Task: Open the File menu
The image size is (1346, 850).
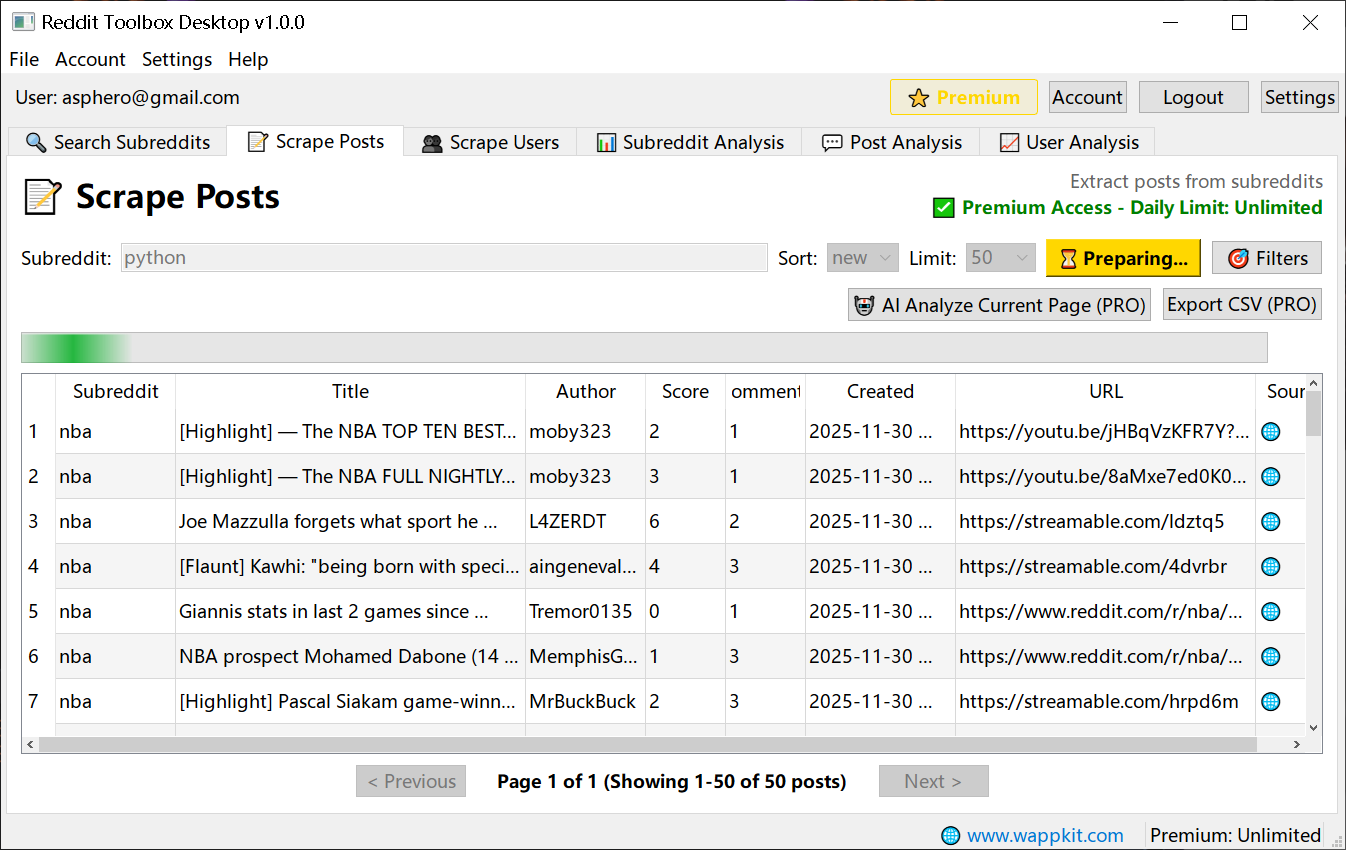Action: click(x=24, y=59)
